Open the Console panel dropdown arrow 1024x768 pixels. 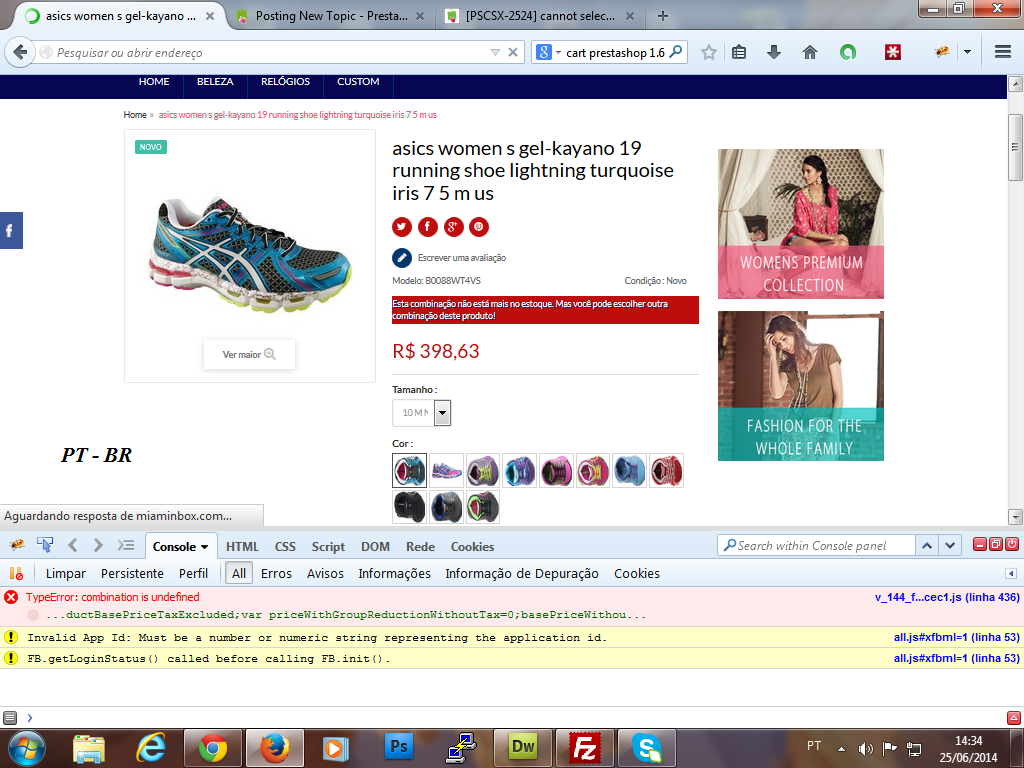click(204, 547)
